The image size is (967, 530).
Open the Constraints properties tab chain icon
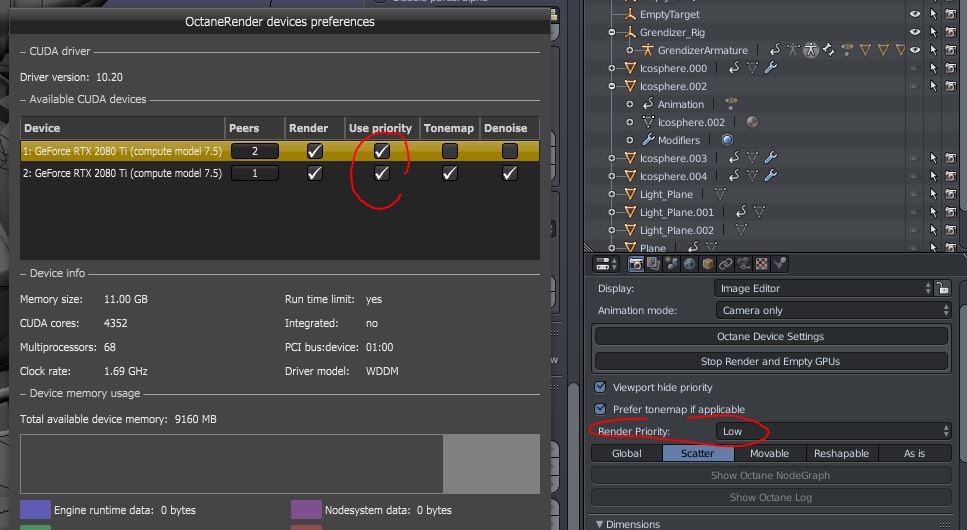tap(726, 264)
